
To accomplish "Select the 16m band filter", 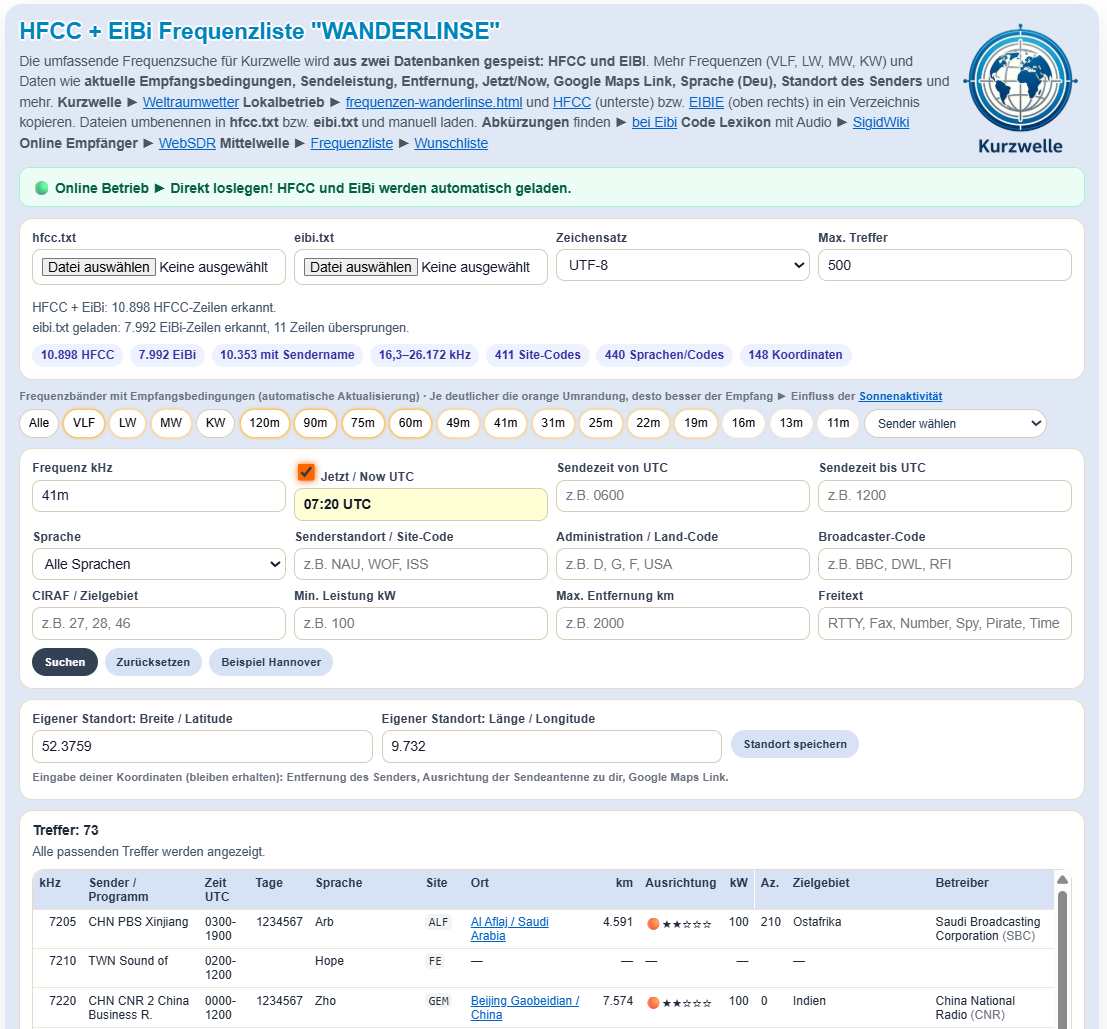I will click(743, 423).
